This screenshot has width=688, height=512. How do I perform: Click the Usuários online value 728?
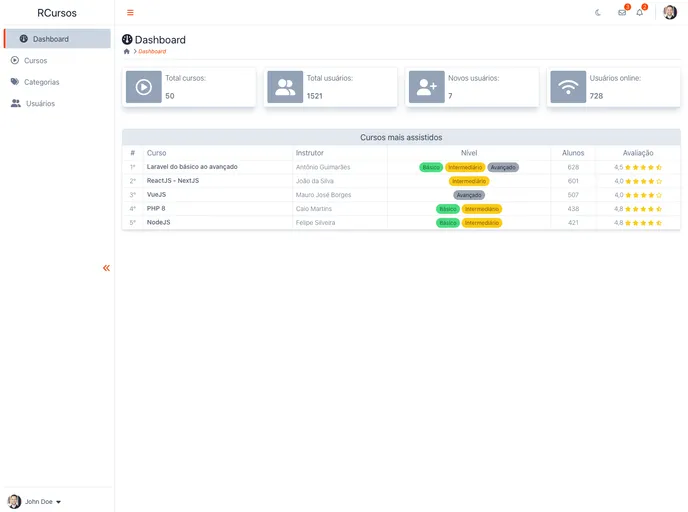tap(596, 96)
